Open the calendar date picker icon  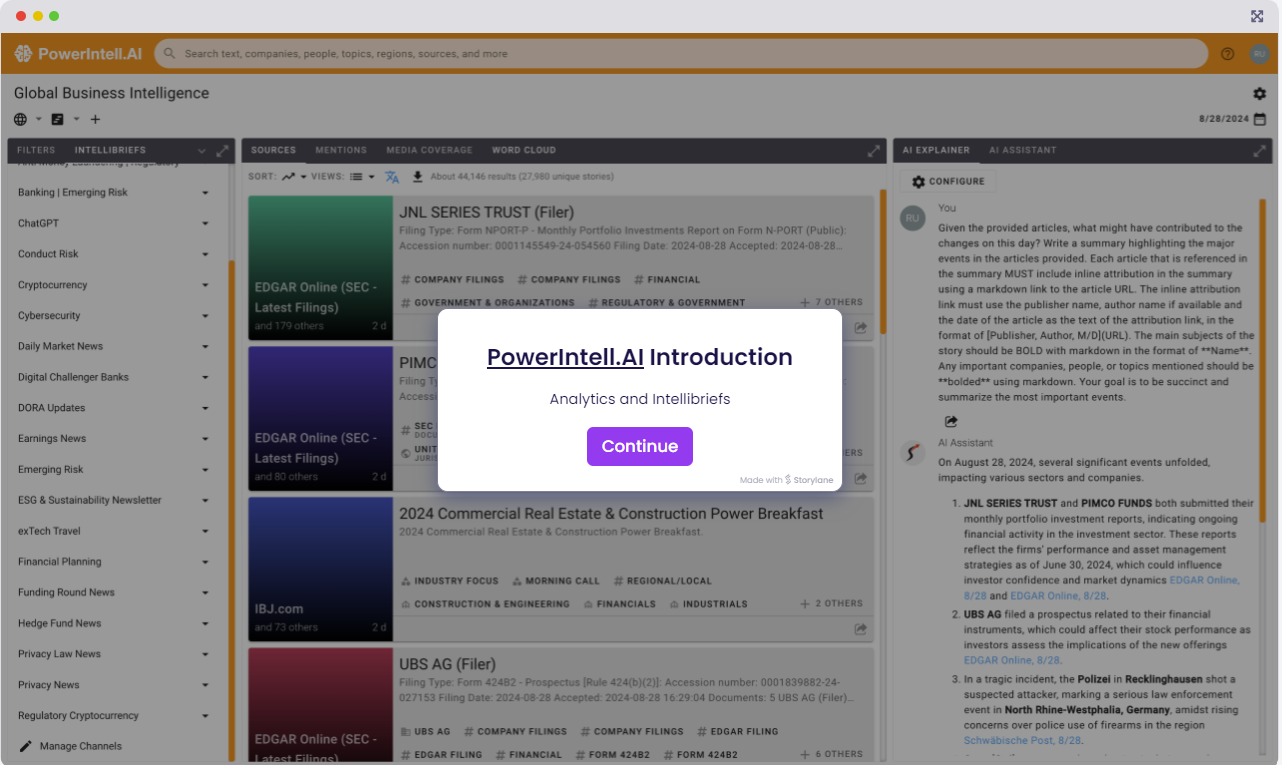[x=1259, y=118]
